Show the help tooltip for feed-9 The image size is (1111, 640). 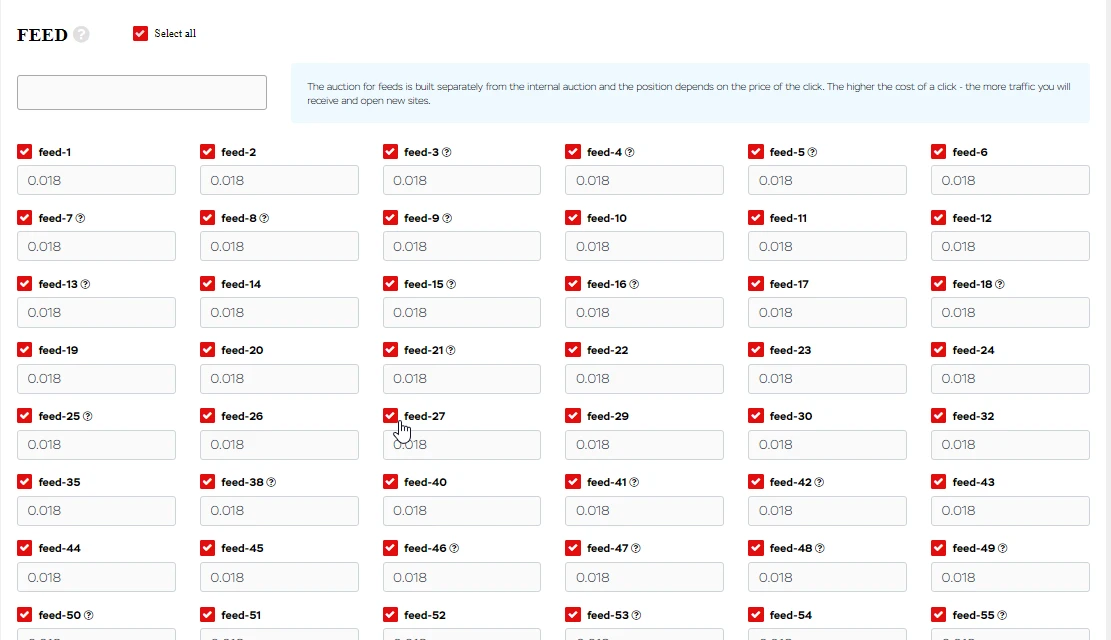pos(446,218)
